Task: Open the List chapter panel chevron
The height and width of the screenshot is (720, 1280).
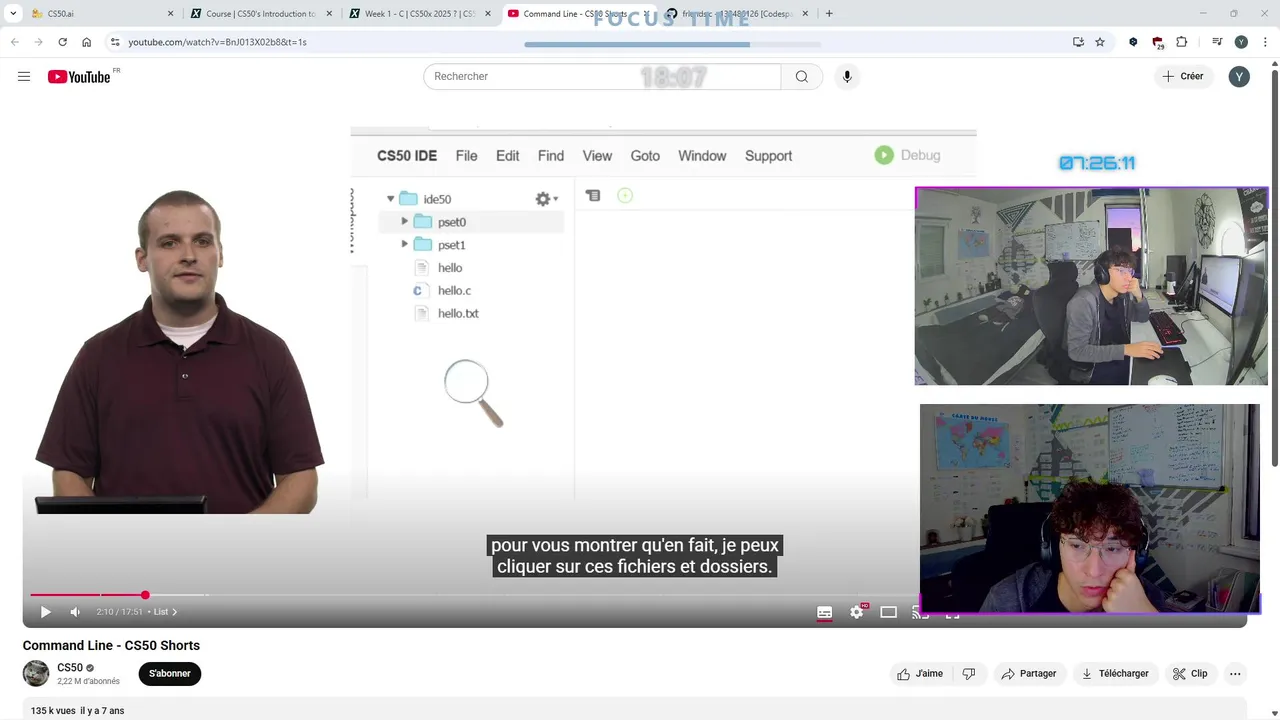Action: pos(174,612)
